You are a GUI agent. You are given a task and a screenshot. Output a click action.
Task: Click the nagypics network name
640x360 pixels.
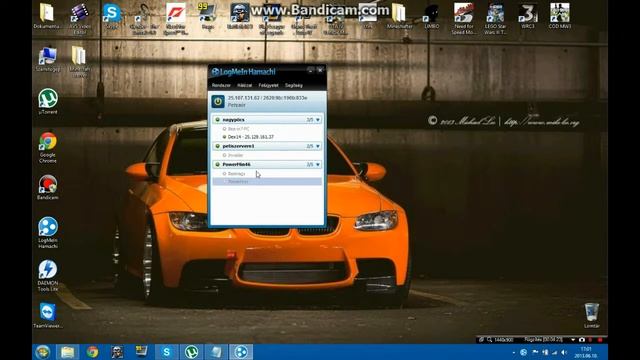233,120
